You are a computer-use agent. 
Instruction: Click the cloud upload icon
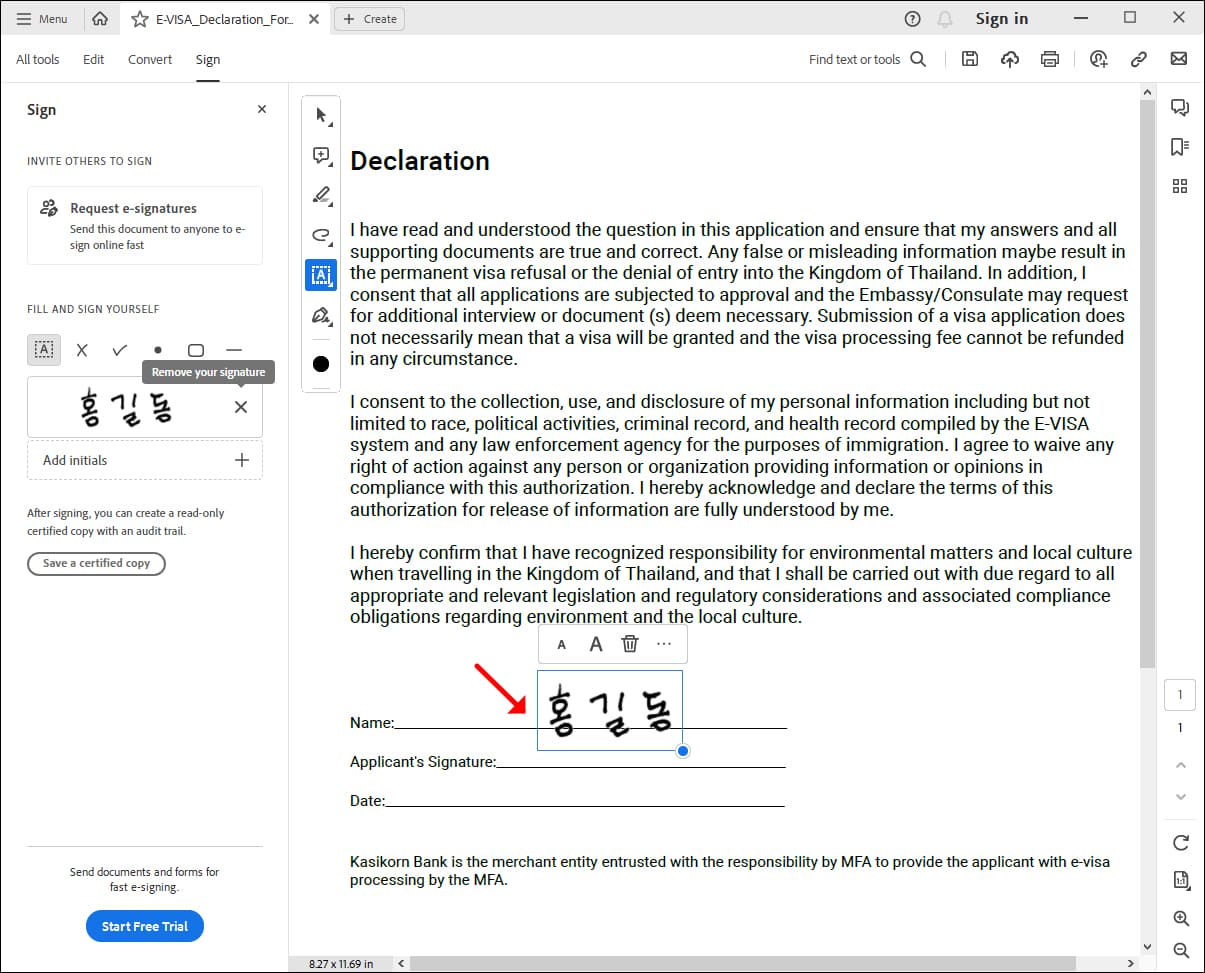coord(1010,60)
